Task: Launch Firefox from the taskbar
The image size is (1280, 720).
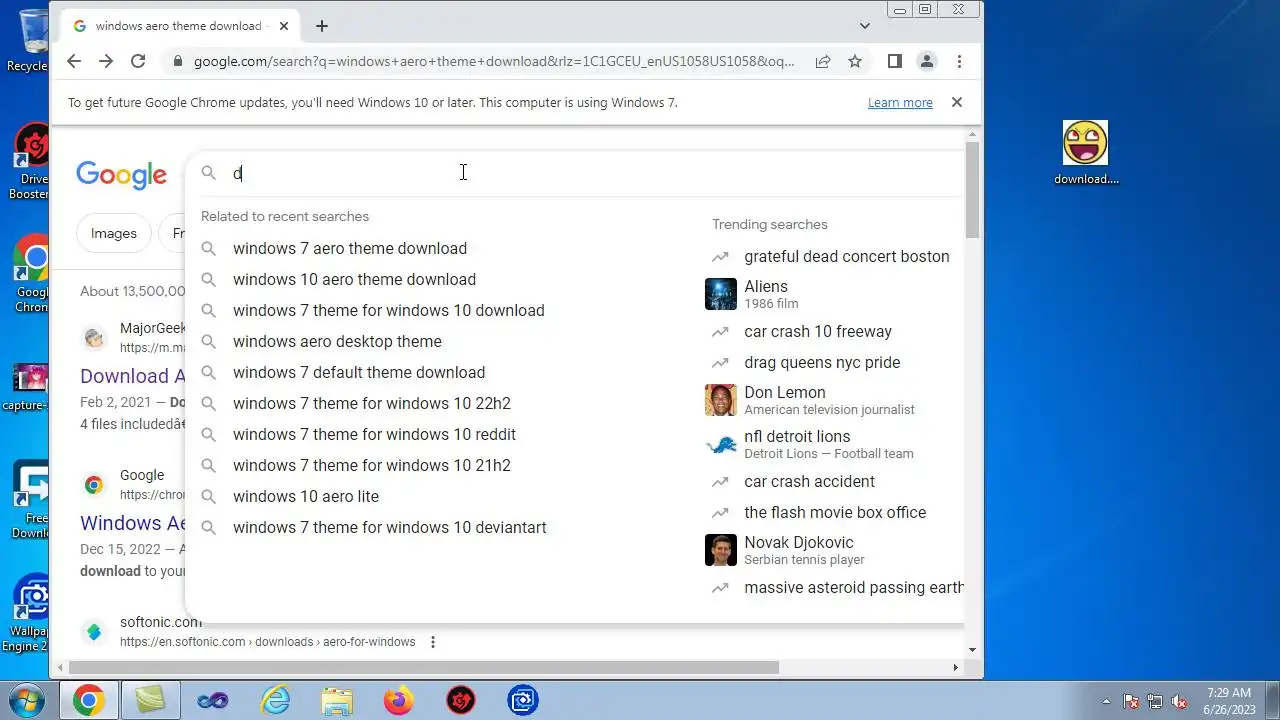Action: tap(398, 700)
